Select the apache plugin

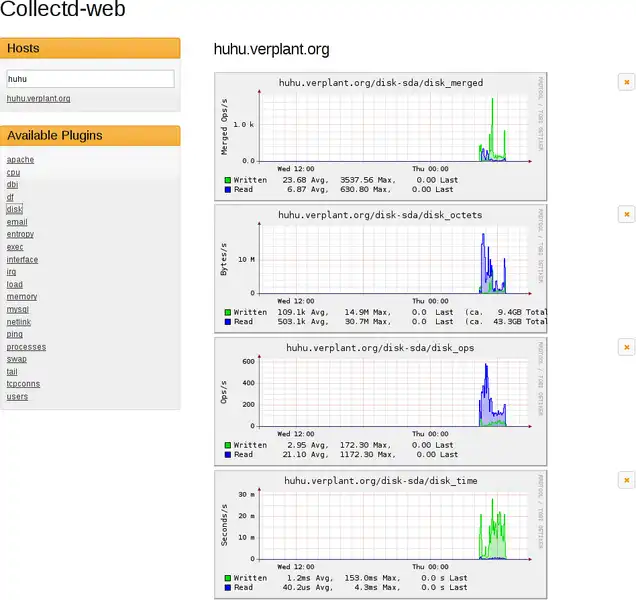pos(20,159)
